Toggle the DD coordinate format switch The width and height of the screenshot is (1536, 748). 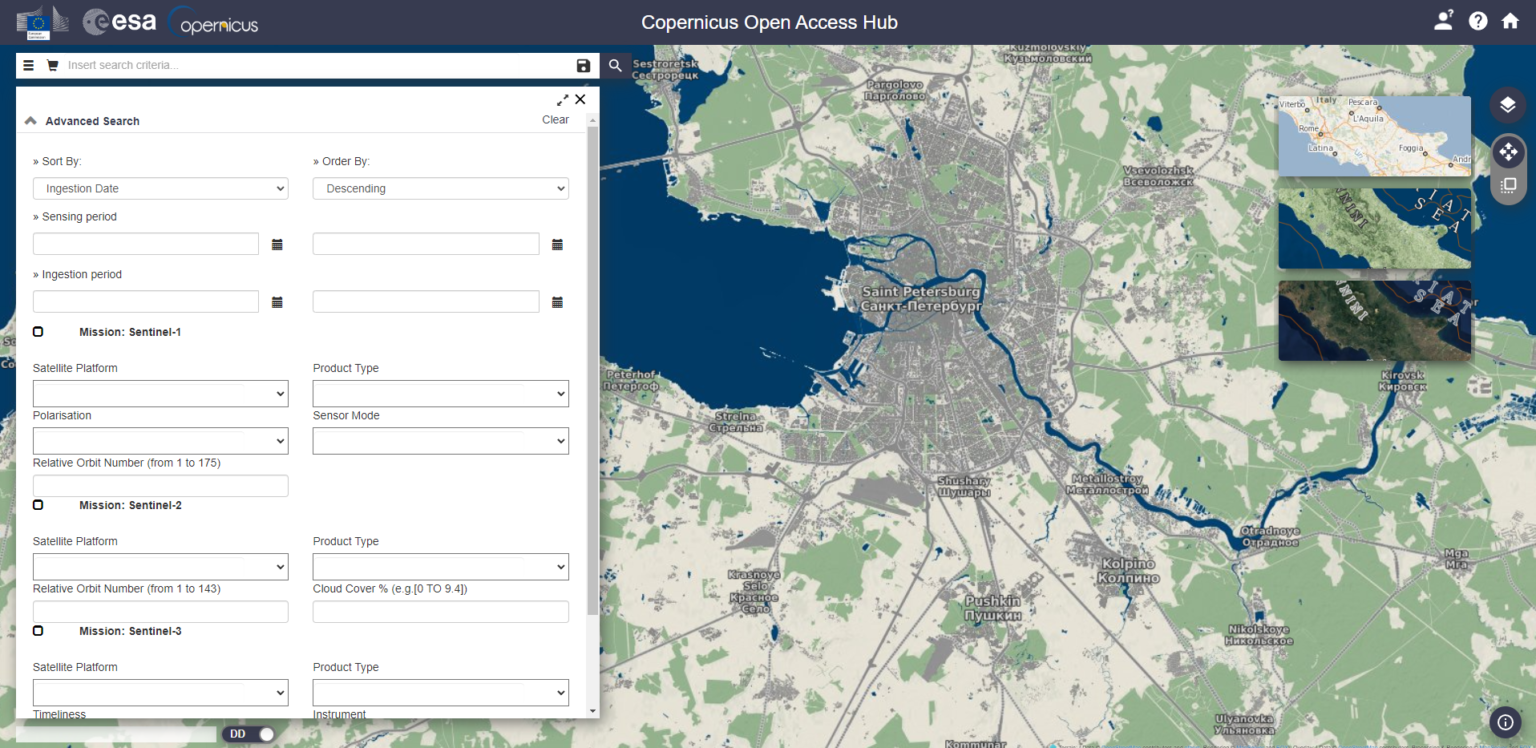[x=249, y=734]
